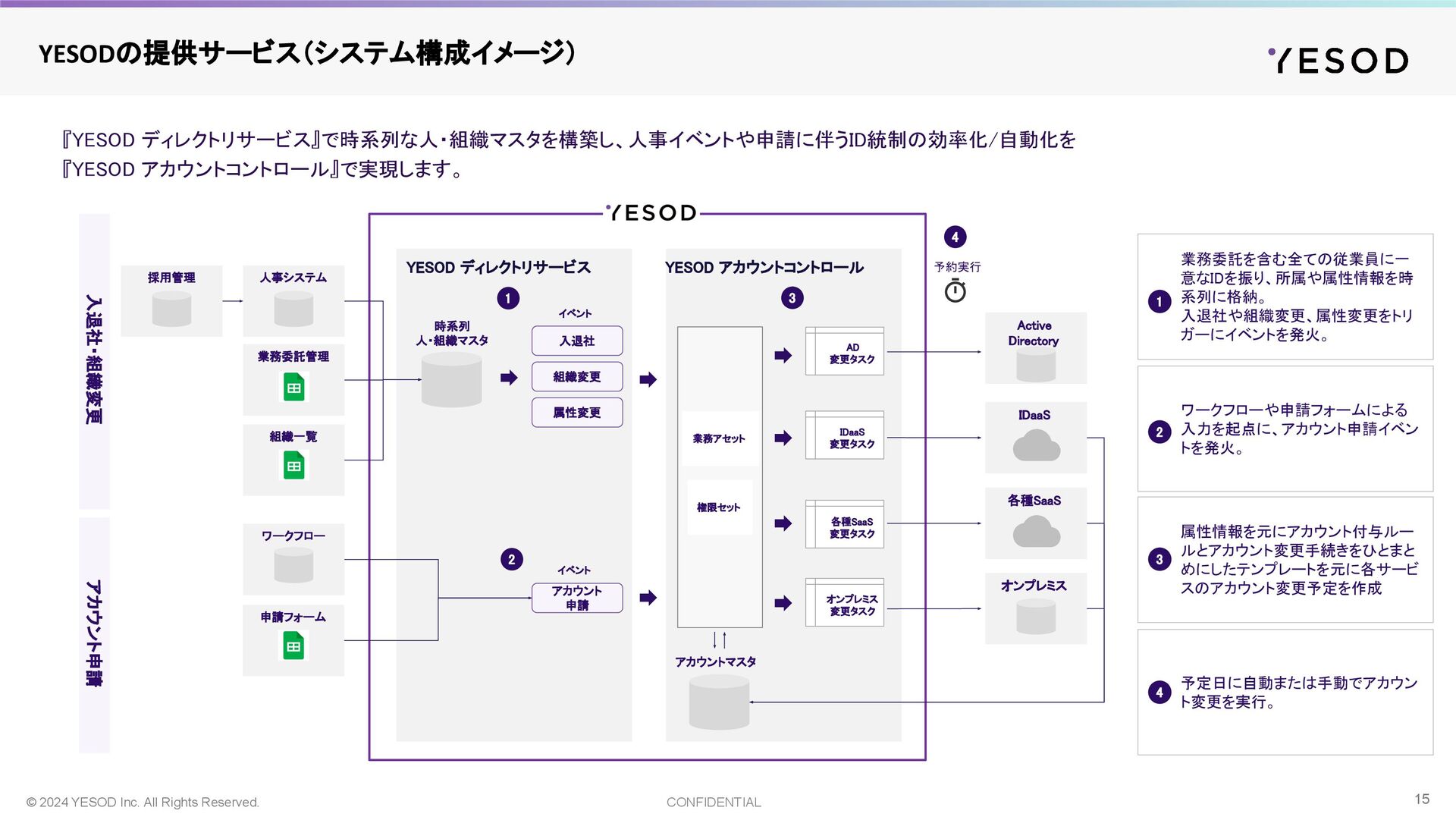Click the 時系列 人・組織マスタ cylinder icon
Screen dimensions: 1456x820
[451, 379]
